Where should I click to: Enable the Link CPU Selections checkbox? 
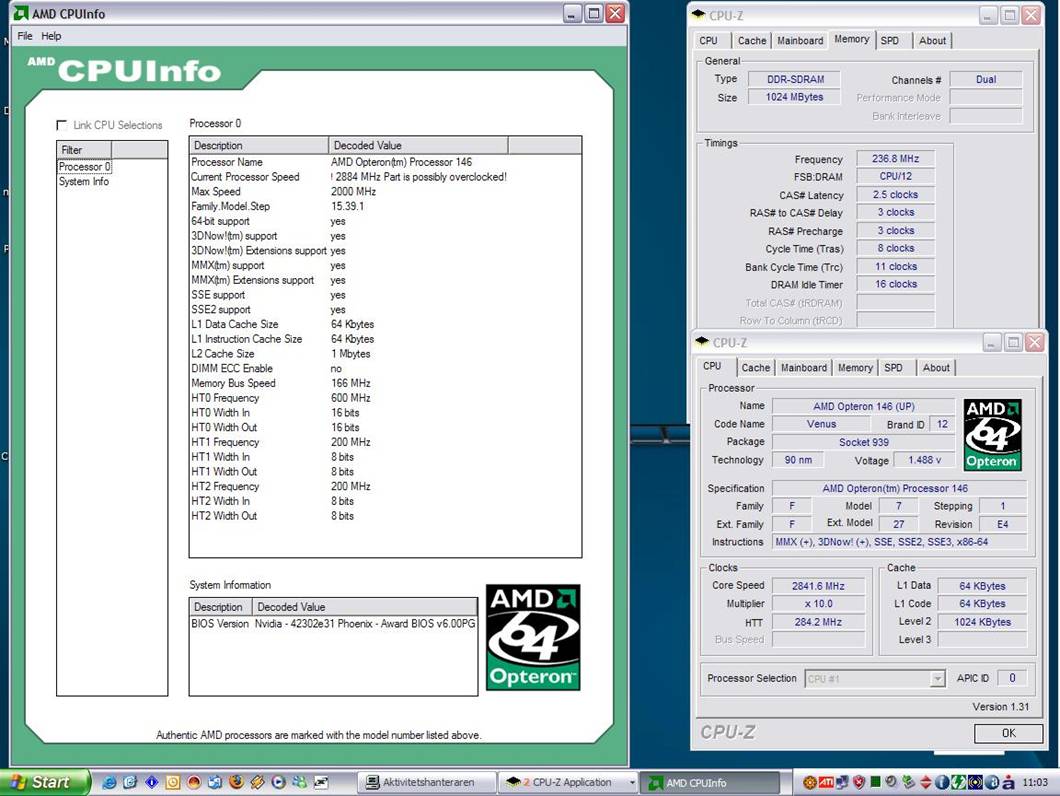coord(62,124)
